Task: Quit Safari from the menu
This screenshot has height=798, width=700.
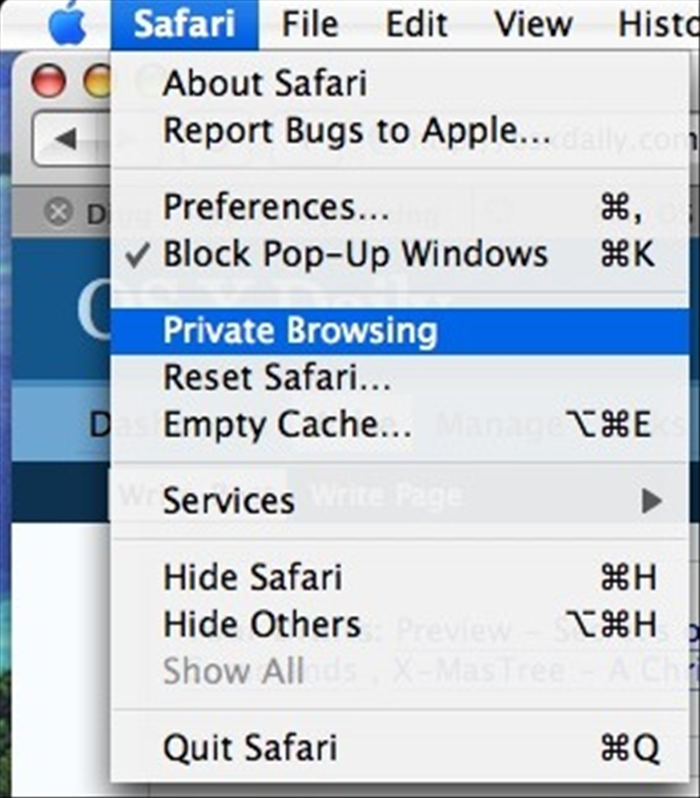Action: [x=400, y=748]
